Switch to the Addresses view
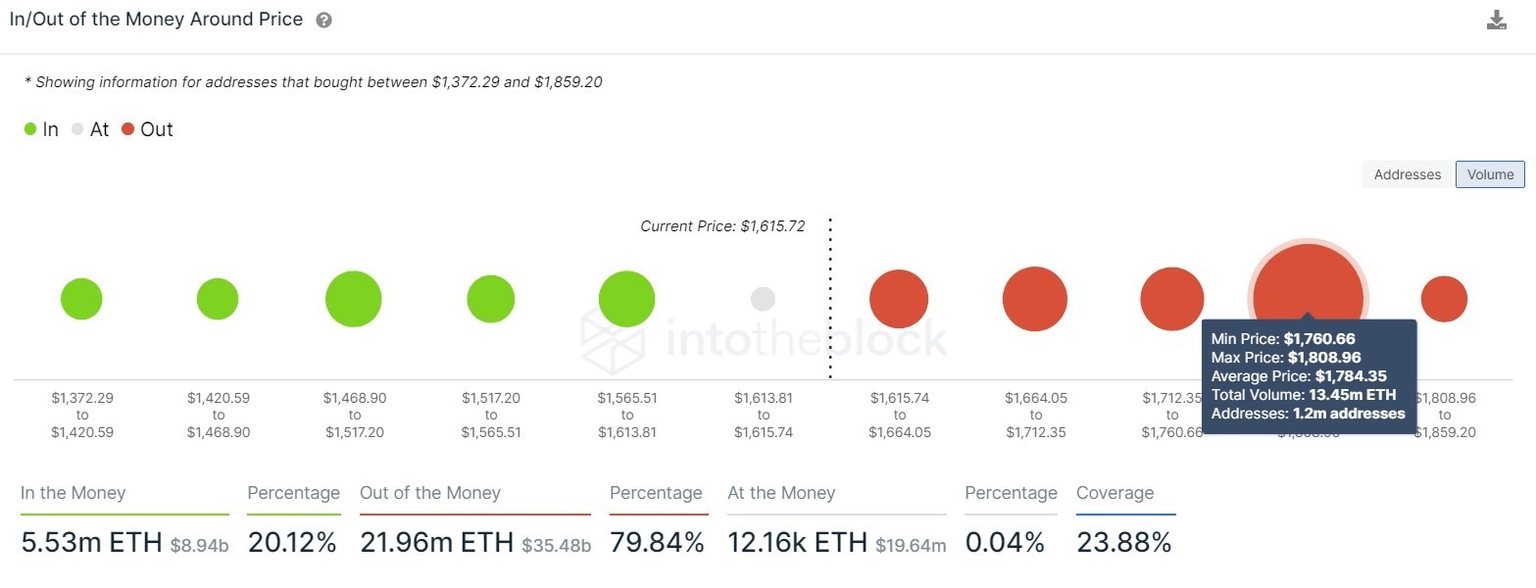 [x=1406, y=174]
